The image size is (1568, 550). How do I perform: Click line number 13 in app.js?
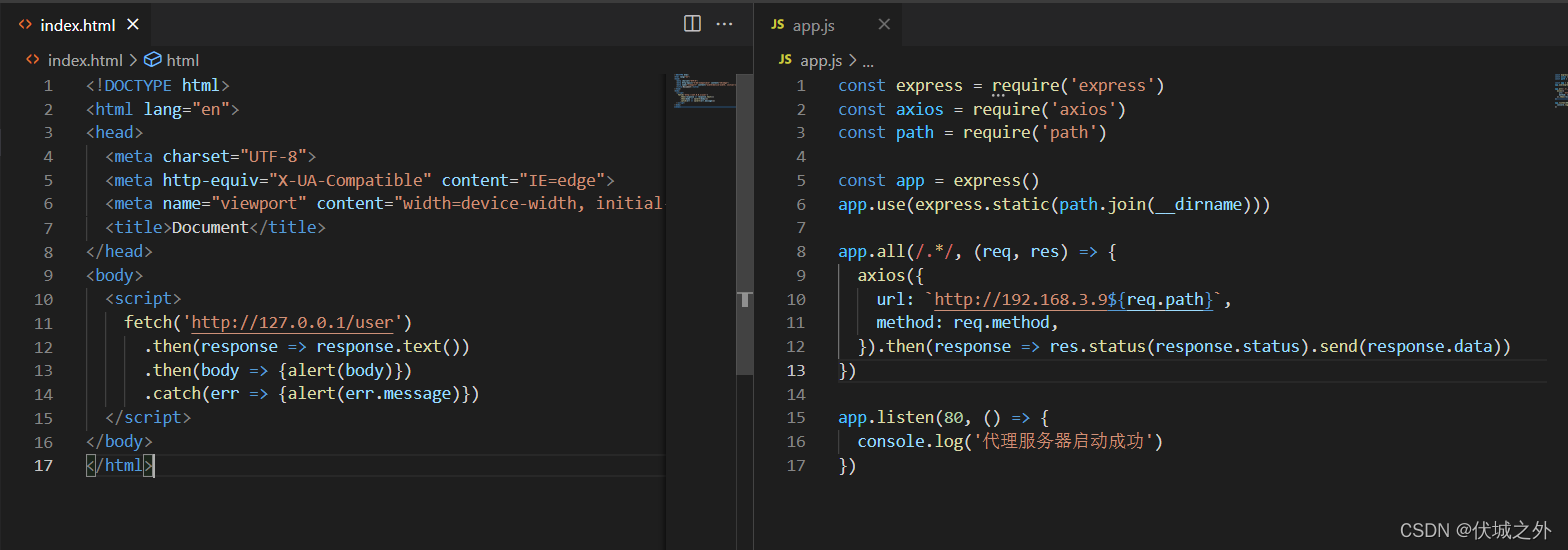click(796, 371)
